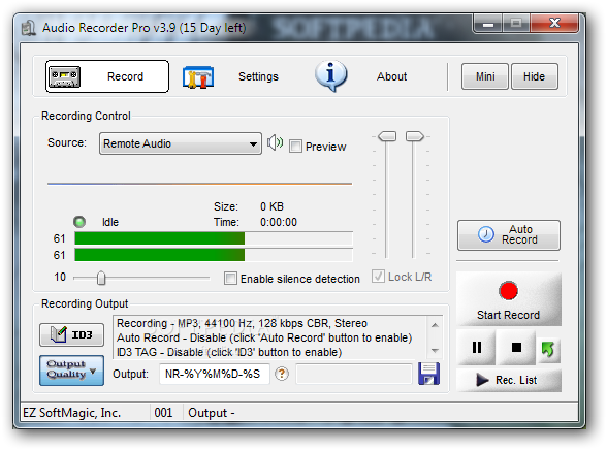Click the Settings tools icon

tap(198, 77)
